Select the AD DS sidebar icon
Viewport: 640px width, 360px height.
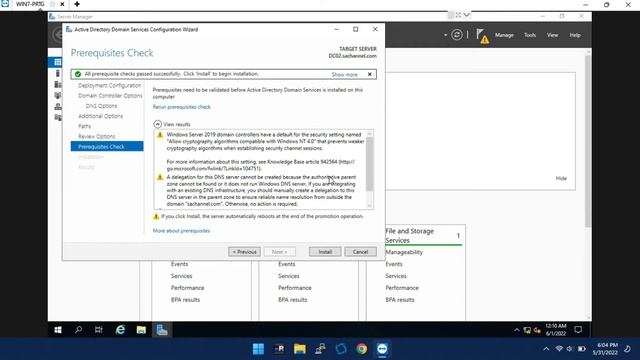click(58, 96)
